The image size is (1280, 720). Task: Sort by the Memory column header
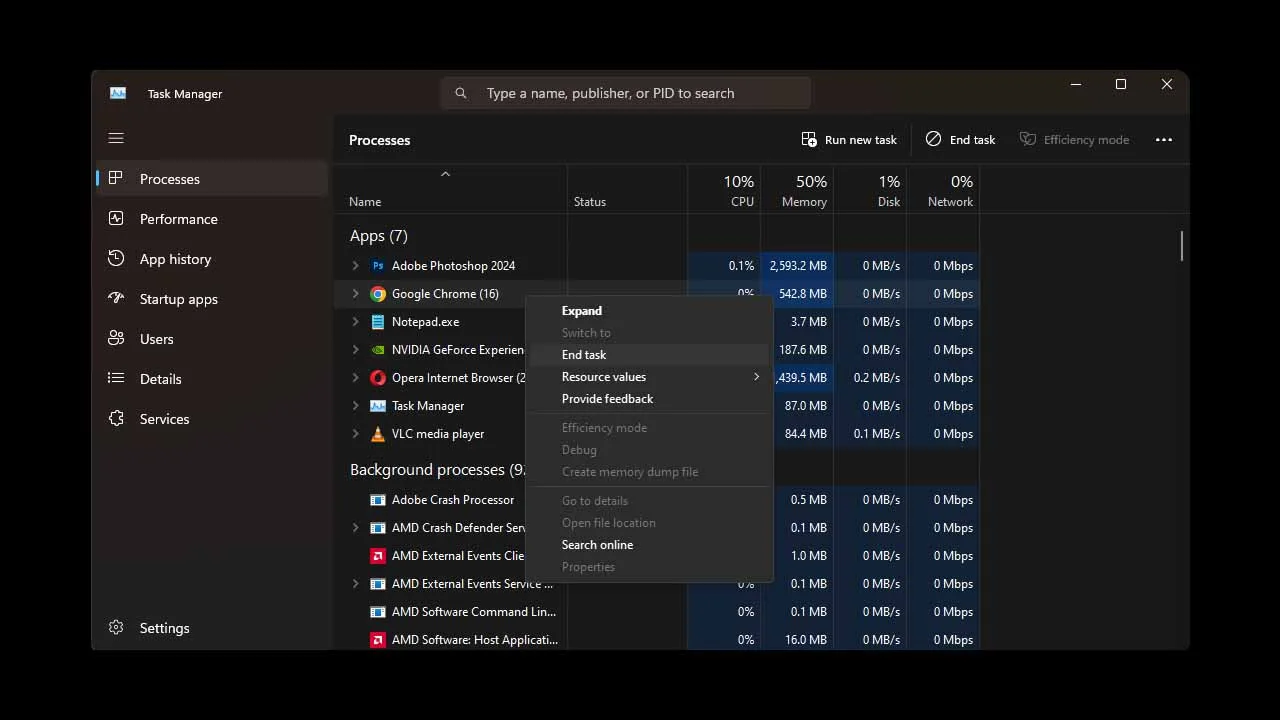[797, 190]
